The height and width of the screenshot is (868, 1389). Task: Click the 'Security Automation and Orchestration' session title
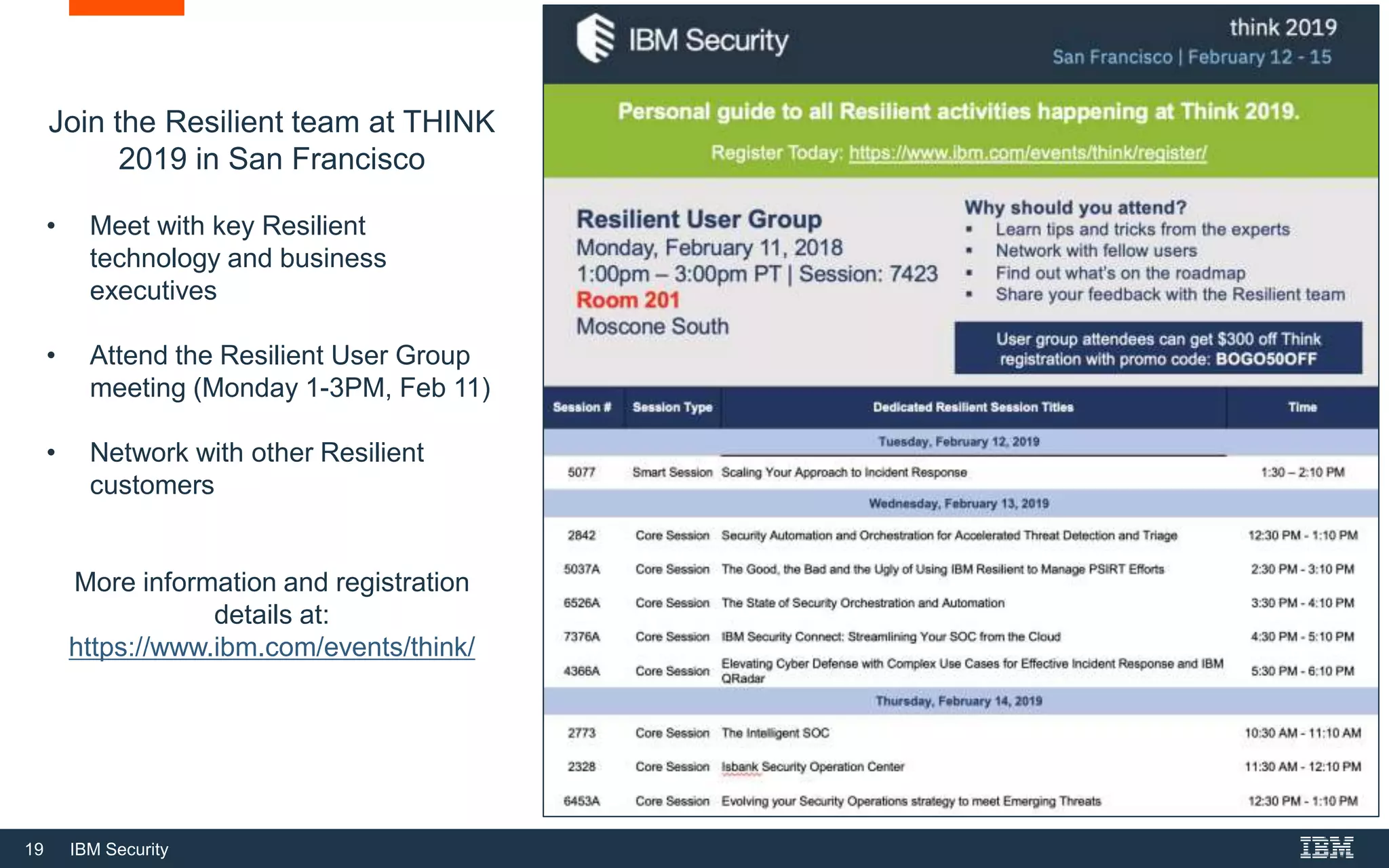pyautogui.click(x=950, y=536)
